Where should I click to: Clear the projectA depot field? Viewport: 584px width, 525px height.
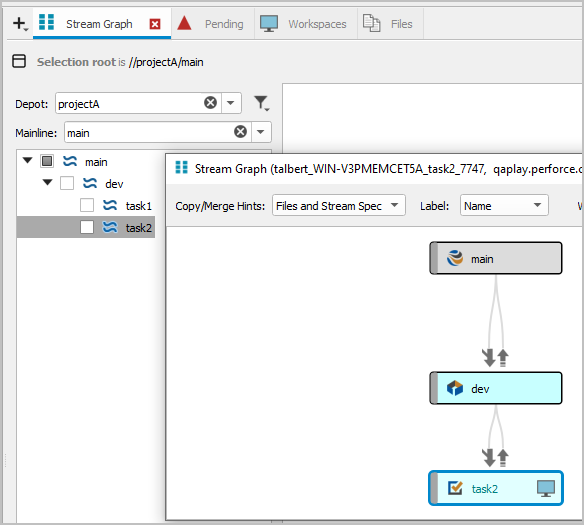point(210,102)
